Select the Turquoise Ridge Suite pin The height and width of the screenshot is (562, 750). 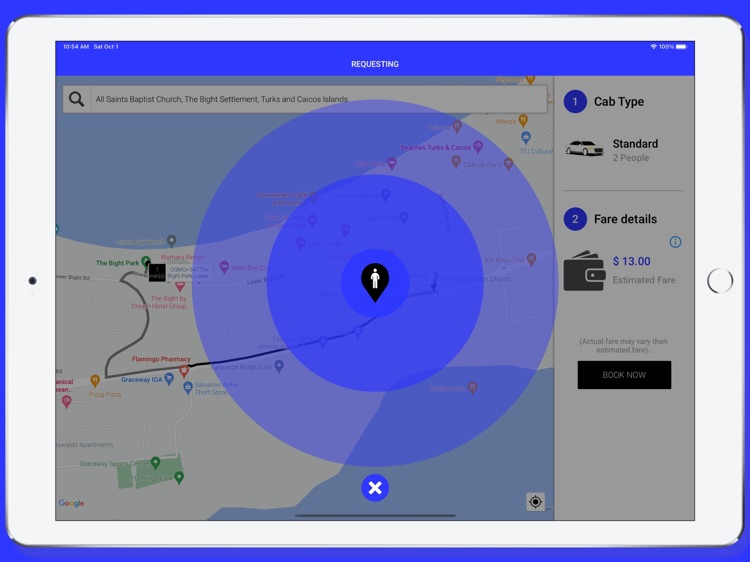(x=279, y=366)
